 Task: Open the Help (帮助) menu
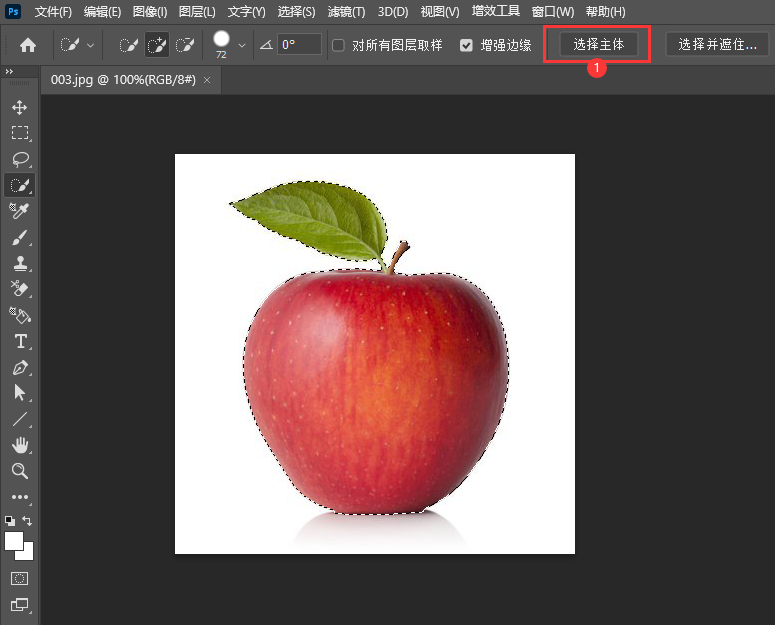click(605, 11)
